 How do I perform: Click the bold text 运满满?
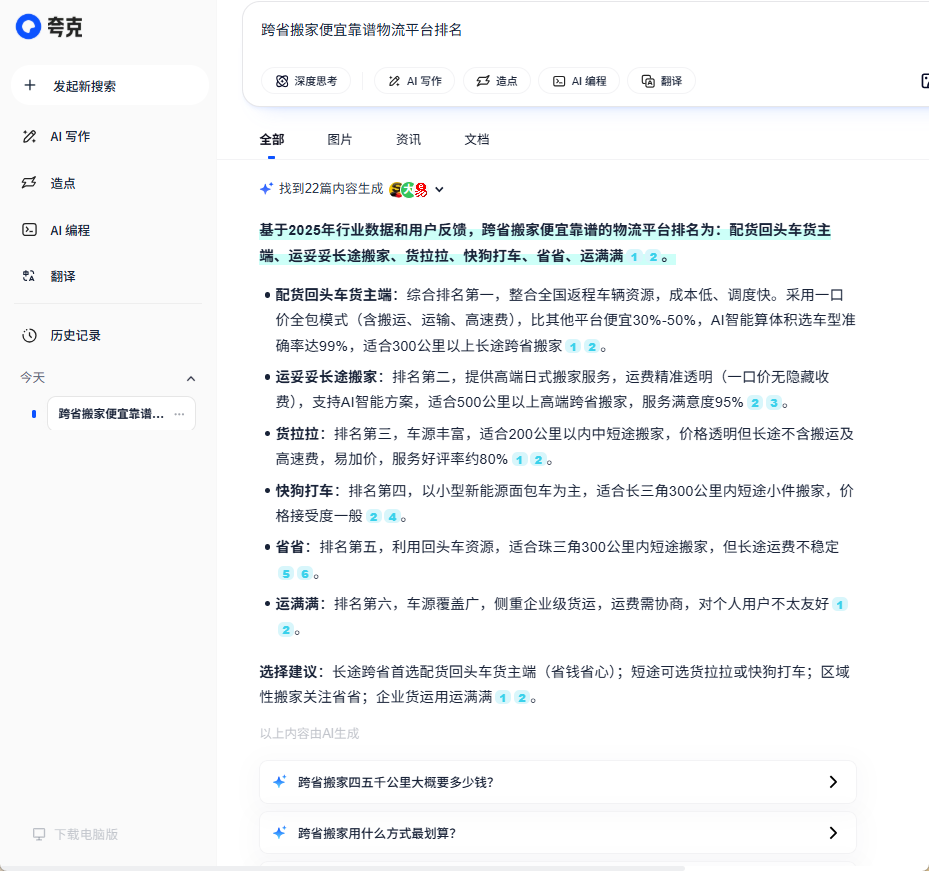tap(297, 604)
